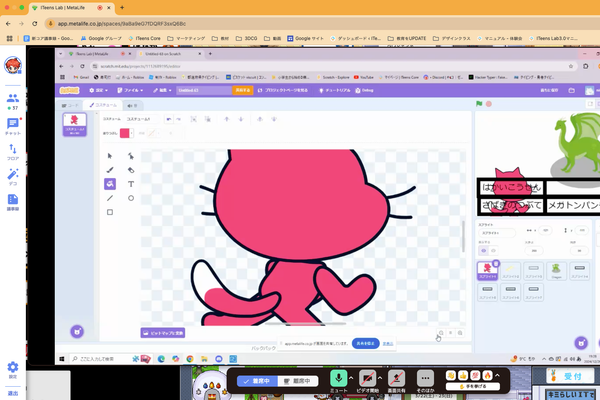Image resolution: width=600 pixels, height=400 pixels.
Task: Choose the Brush tool in paint editor
Action: (x=110, y=170)
